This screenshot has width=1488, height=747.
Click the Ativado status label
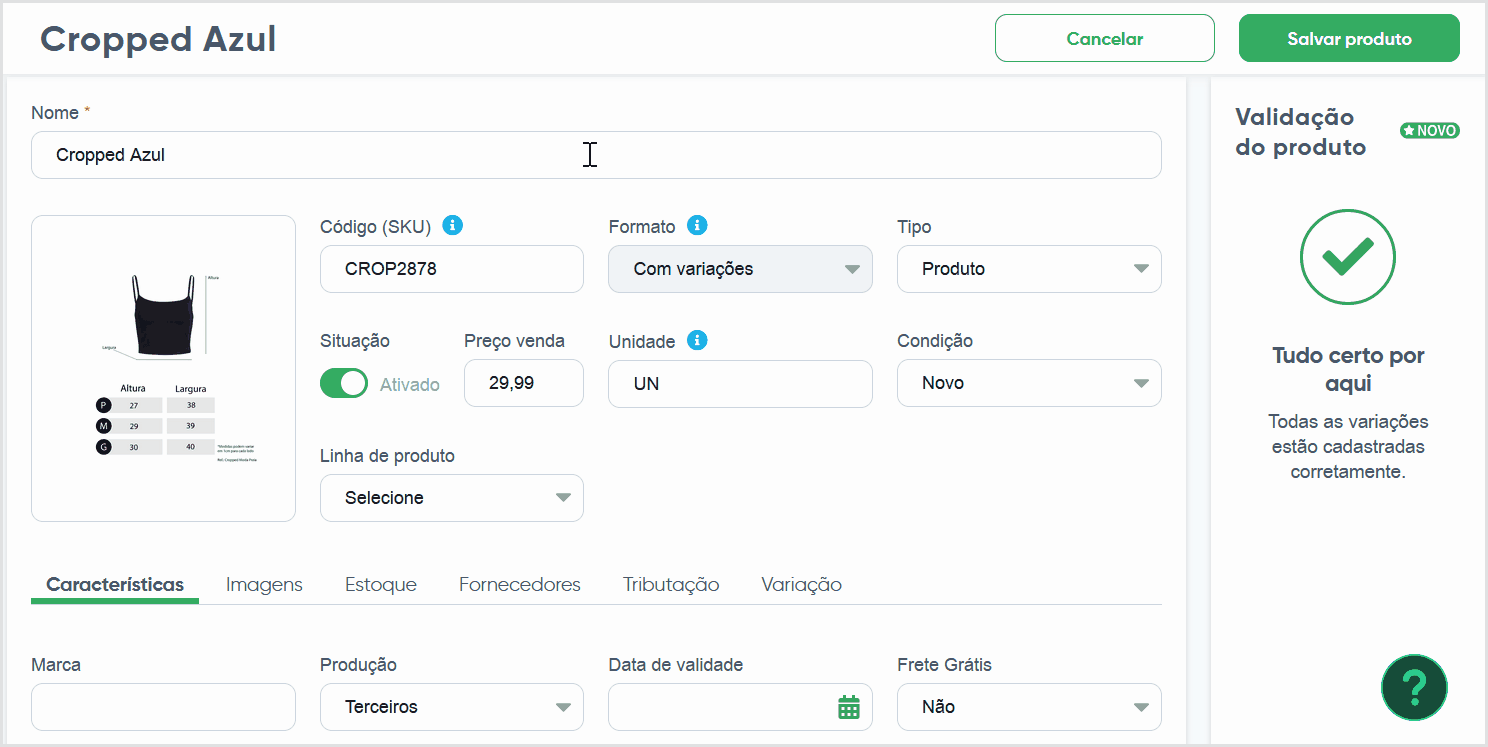[x=410, y=385]
